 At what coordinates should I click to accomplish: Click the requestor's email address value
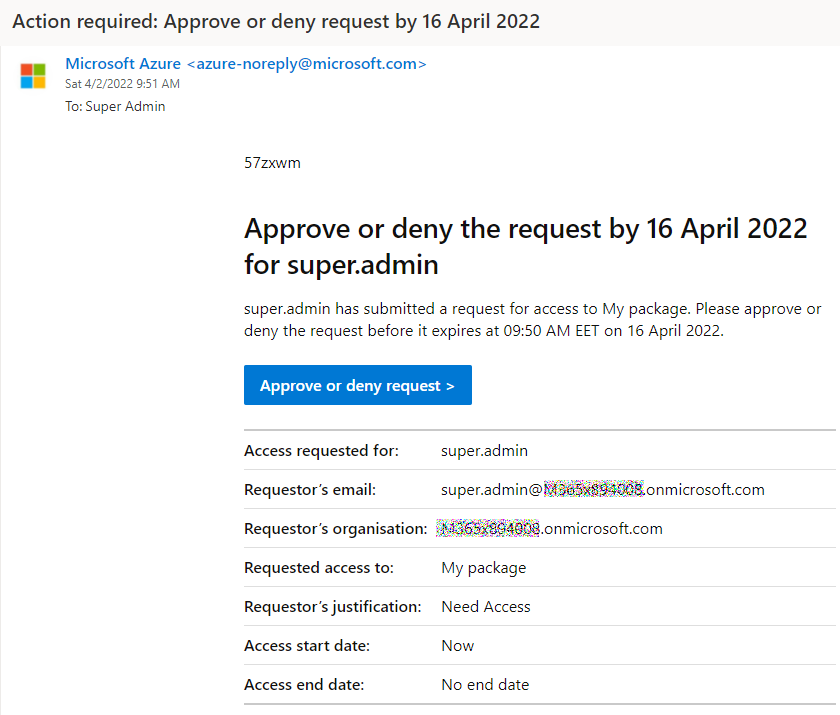click(602, 490)
